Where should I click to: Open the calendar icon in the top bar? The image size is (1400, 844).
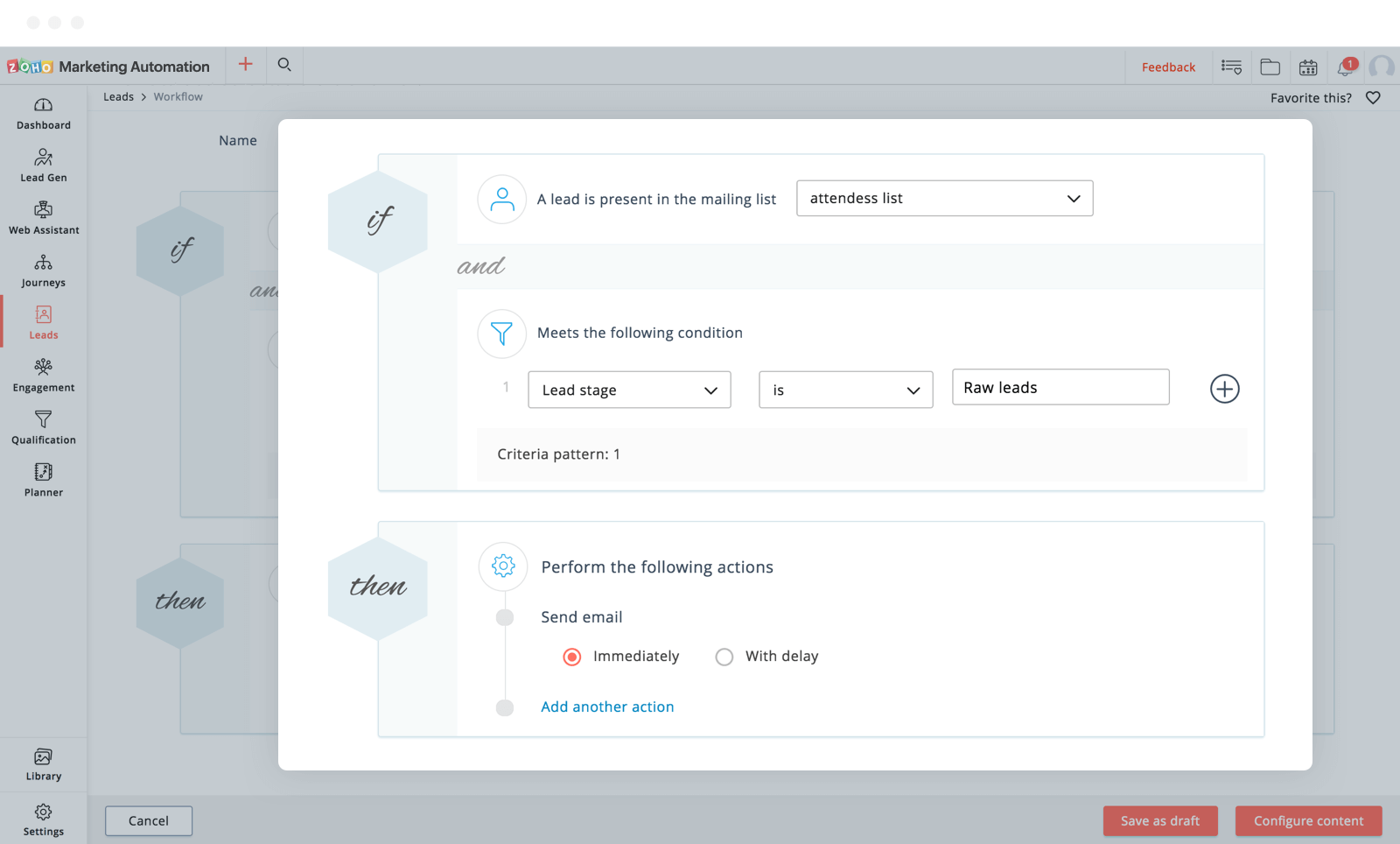tap(1308, 67)
